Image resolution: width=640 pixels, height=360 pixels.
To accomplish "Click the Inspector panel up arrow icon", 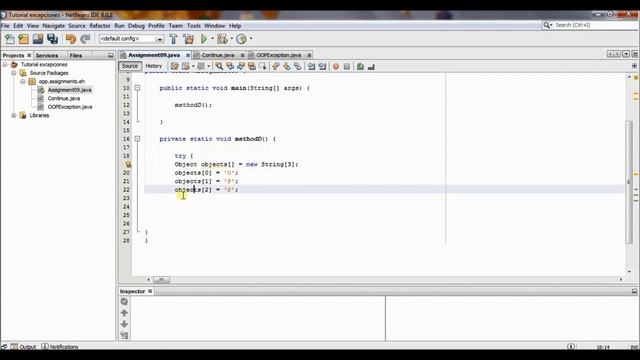I will (124, 313).
